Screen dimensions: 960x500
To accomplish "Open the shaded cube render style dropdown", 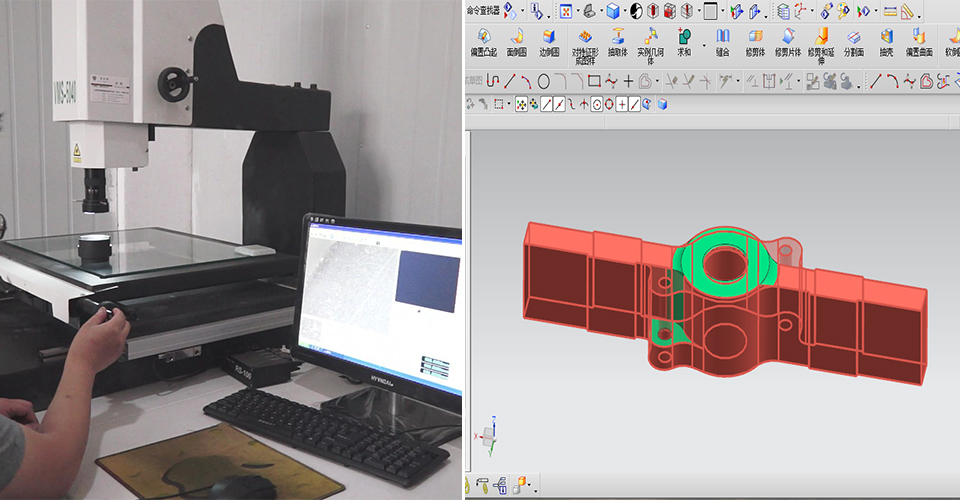I will point(624,11).
